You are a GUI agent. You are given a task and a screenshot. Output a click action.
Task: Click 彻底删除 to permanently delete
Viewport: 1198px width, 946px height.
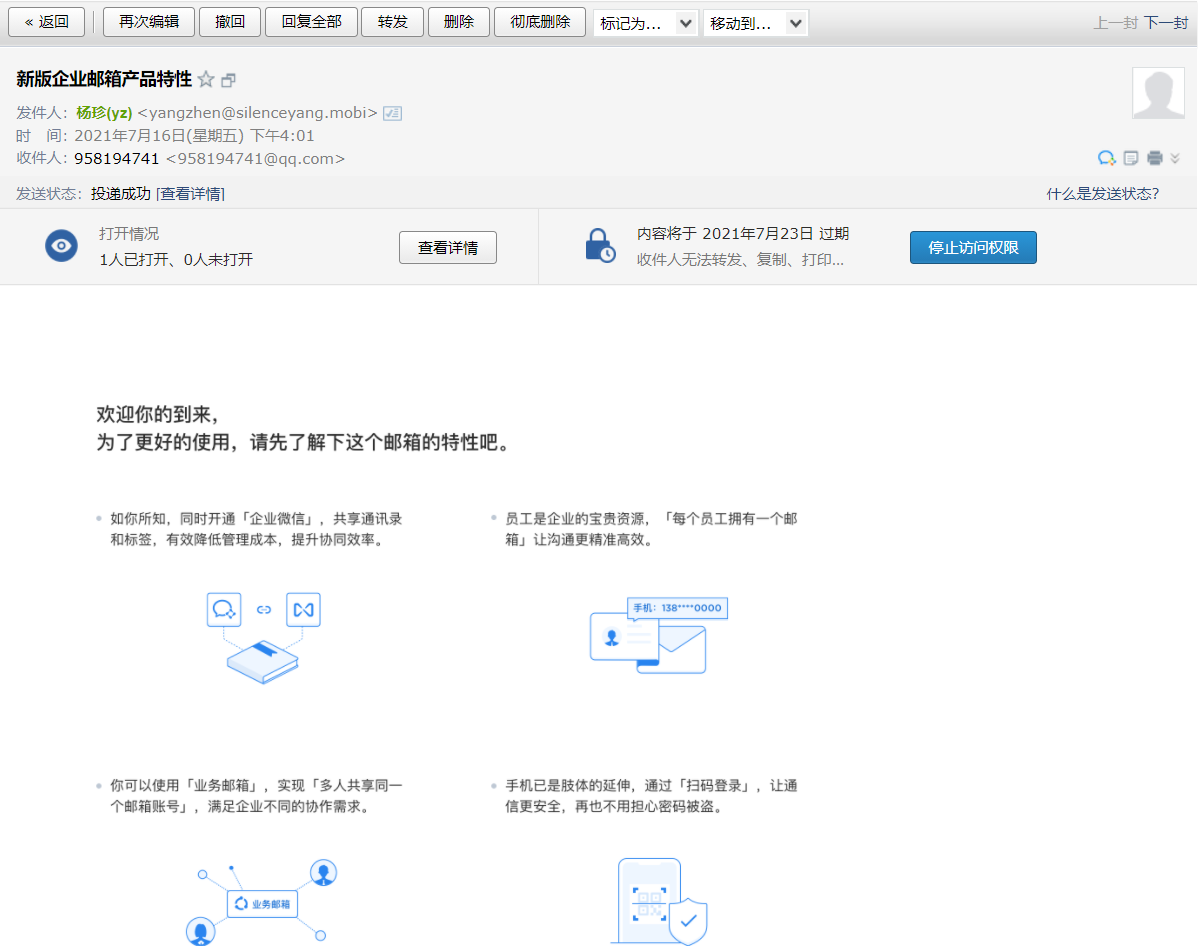[x=540, y=22]
